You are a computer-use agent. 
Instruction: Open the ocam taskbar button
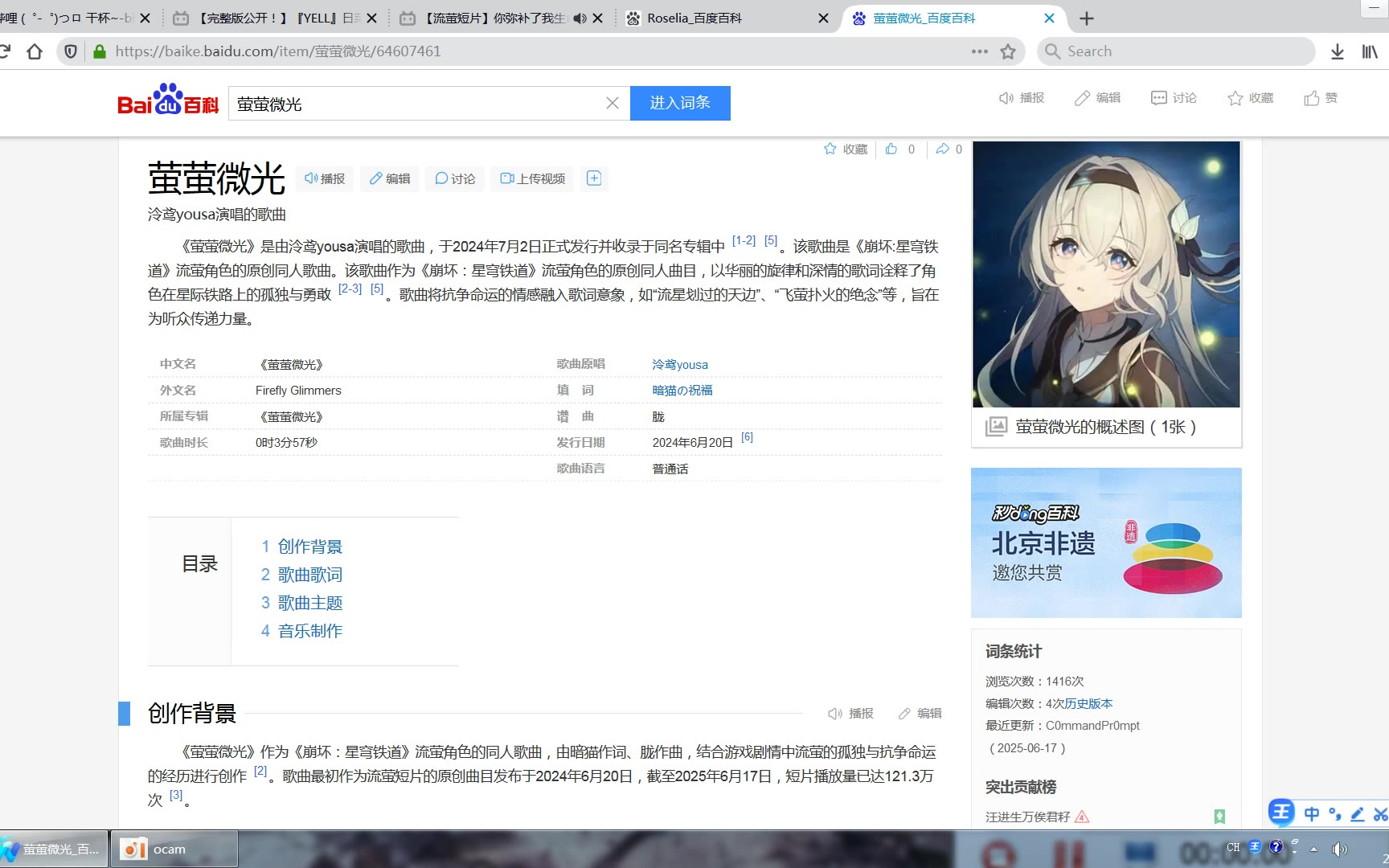coord(174,849)
